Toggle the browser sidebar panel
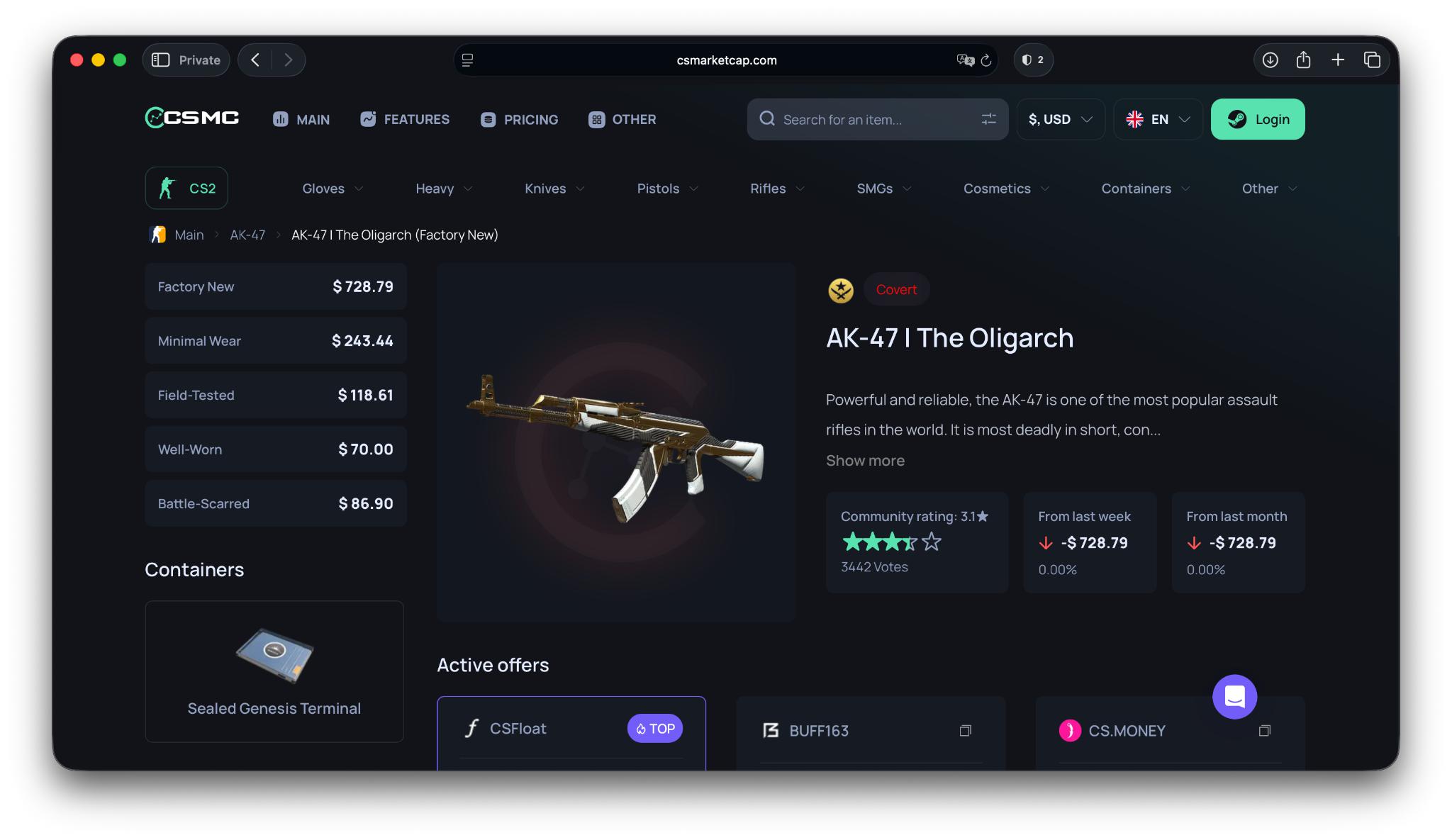 point(161,60)
